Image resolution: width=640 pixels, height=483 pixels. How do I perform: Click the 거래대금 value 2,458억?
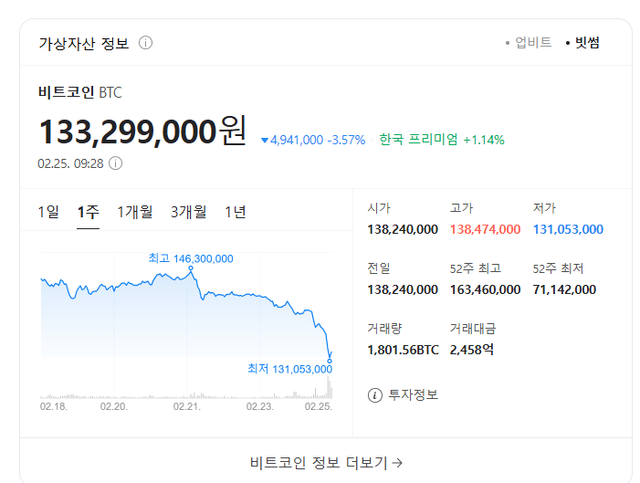(472, 349)
